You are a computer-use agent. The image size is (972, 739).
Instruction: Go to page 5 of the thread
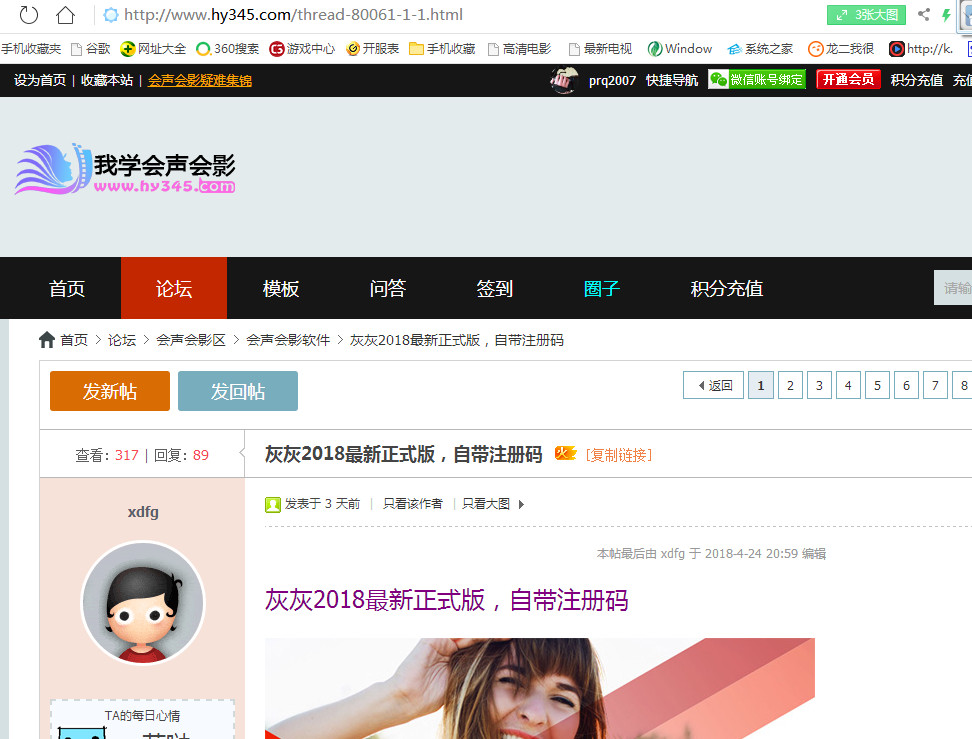click(x=877, y=385)
